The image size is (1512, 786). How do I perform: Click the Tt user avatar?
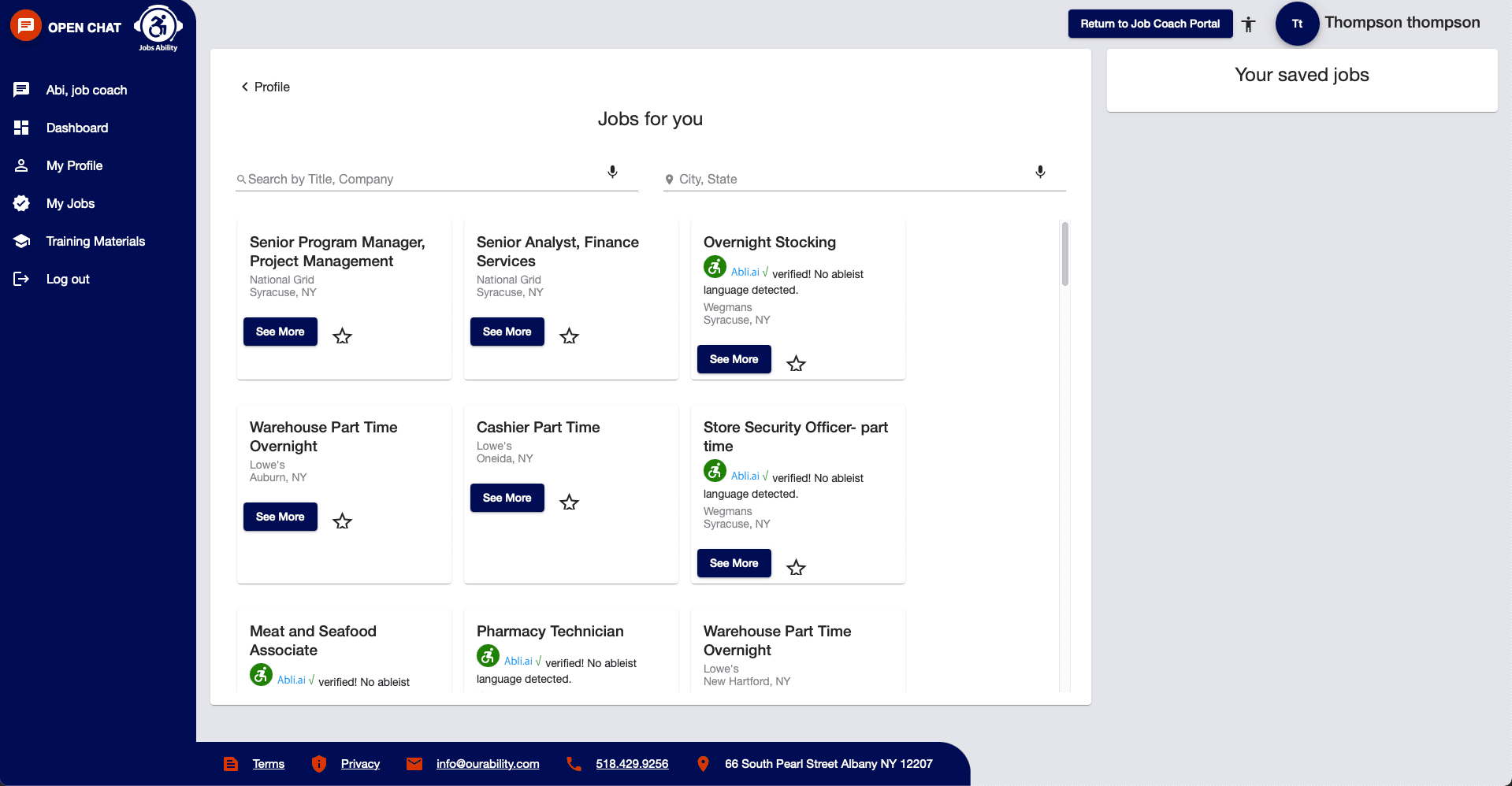pos(1297,24)
